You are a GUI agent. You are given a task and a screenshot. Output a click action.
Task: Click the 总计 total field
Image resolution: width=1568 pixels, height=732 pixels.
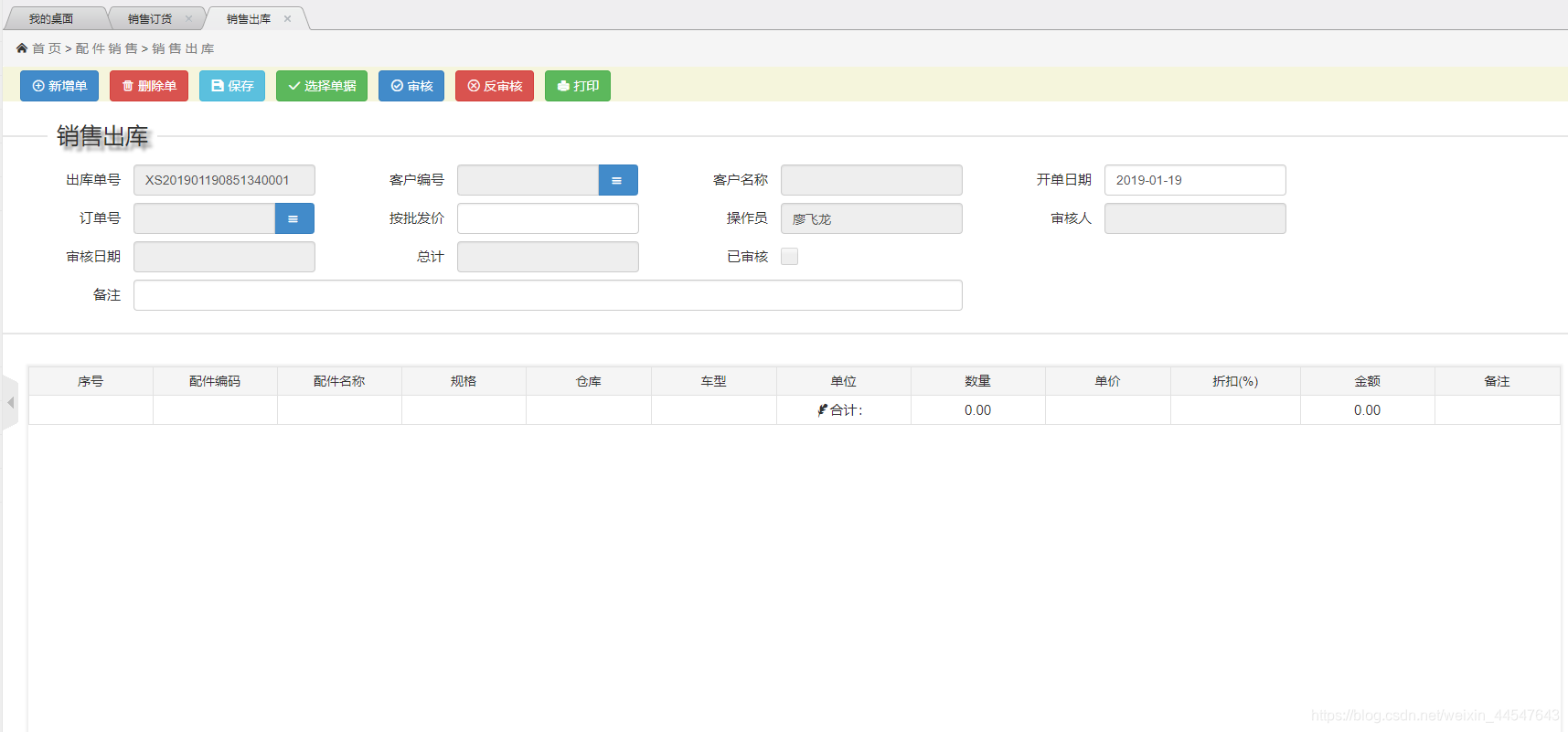(x=548, y=257)
